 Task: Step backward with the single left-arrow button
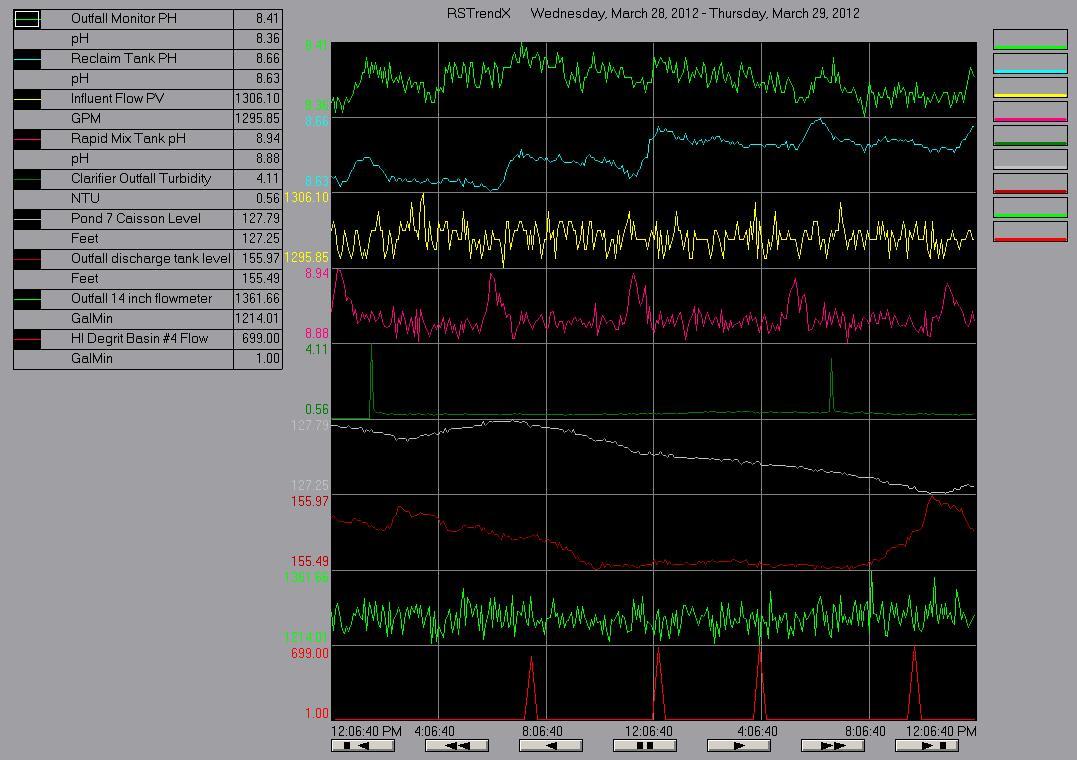pyautogui.click(x=551, y=746)
